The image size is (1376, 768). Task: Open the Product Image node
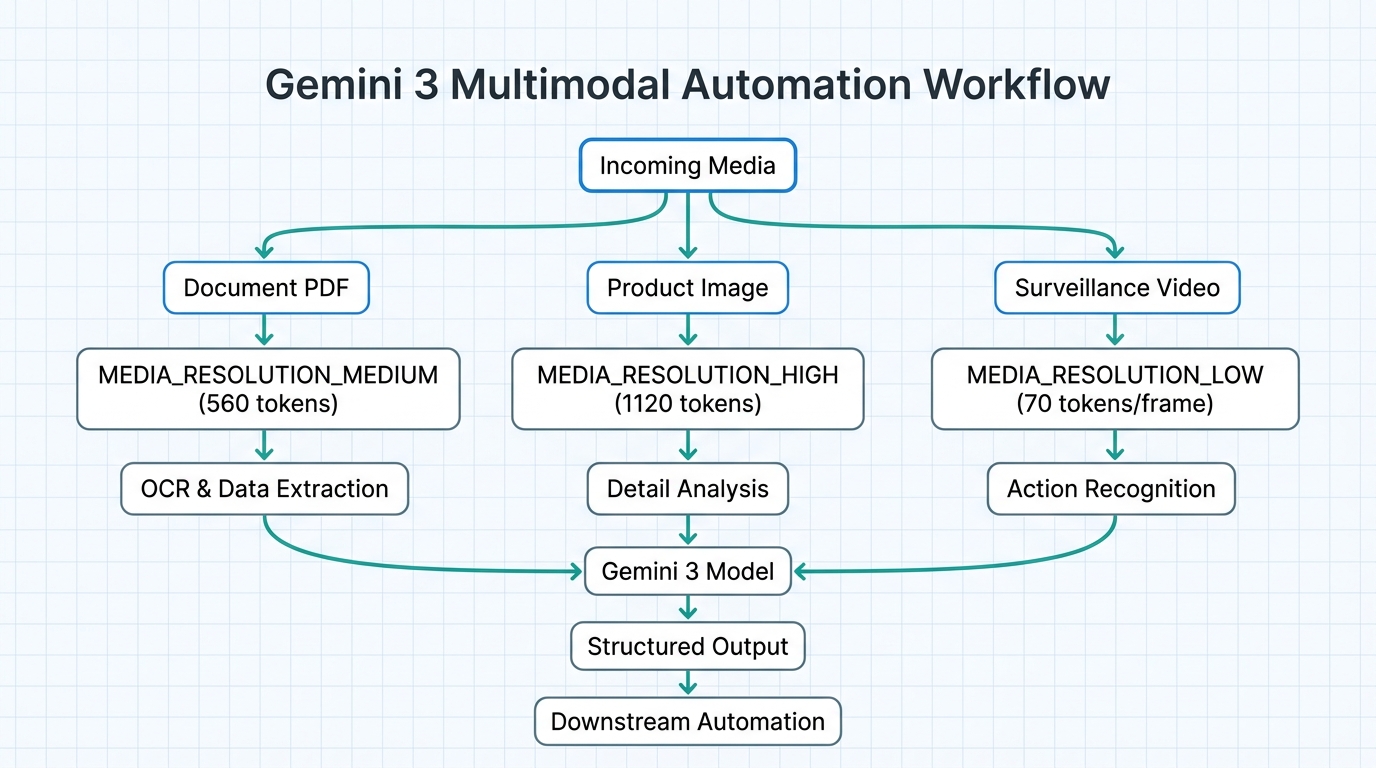coord(687,288)
